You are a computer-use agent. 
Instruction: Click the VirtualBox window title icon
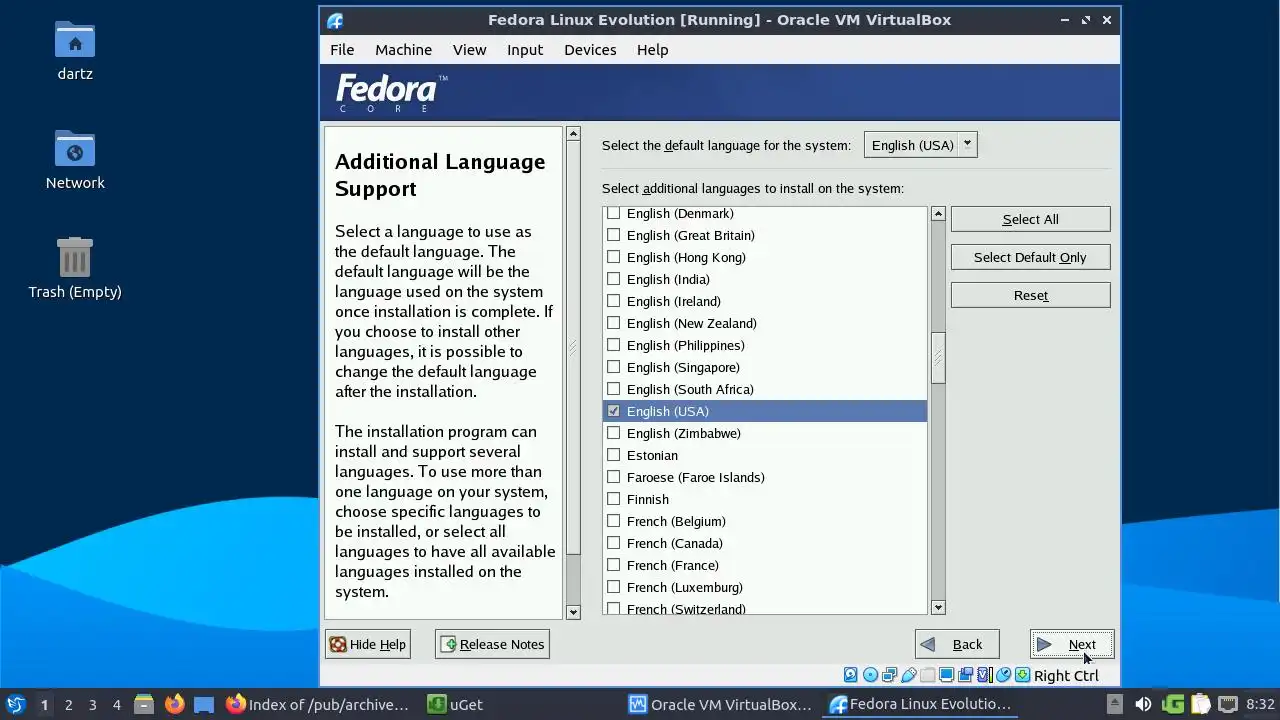(x=335, y=20)
